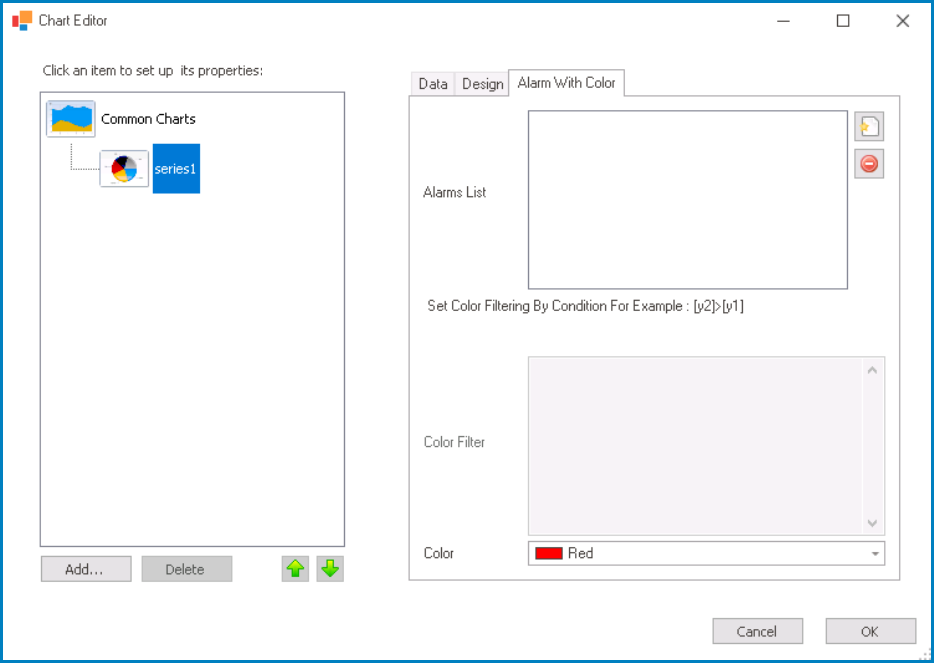Screen dimensions: 934x663
Task: Click the Add... button
Action: click(86, 569)
